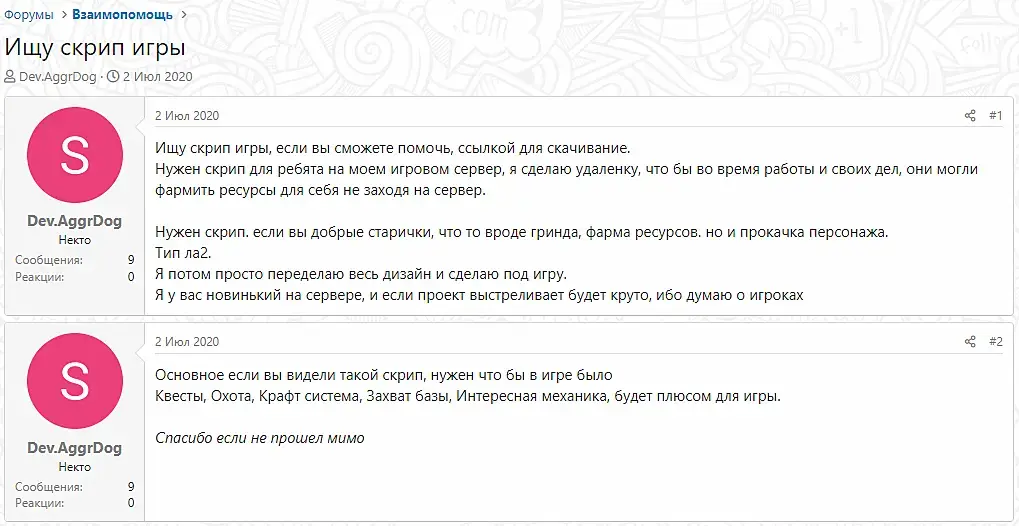The height and width of the screenshot is (526, 1019).
Task: Open Dev.AggrDog username in the second post
Action: (75, 448)
